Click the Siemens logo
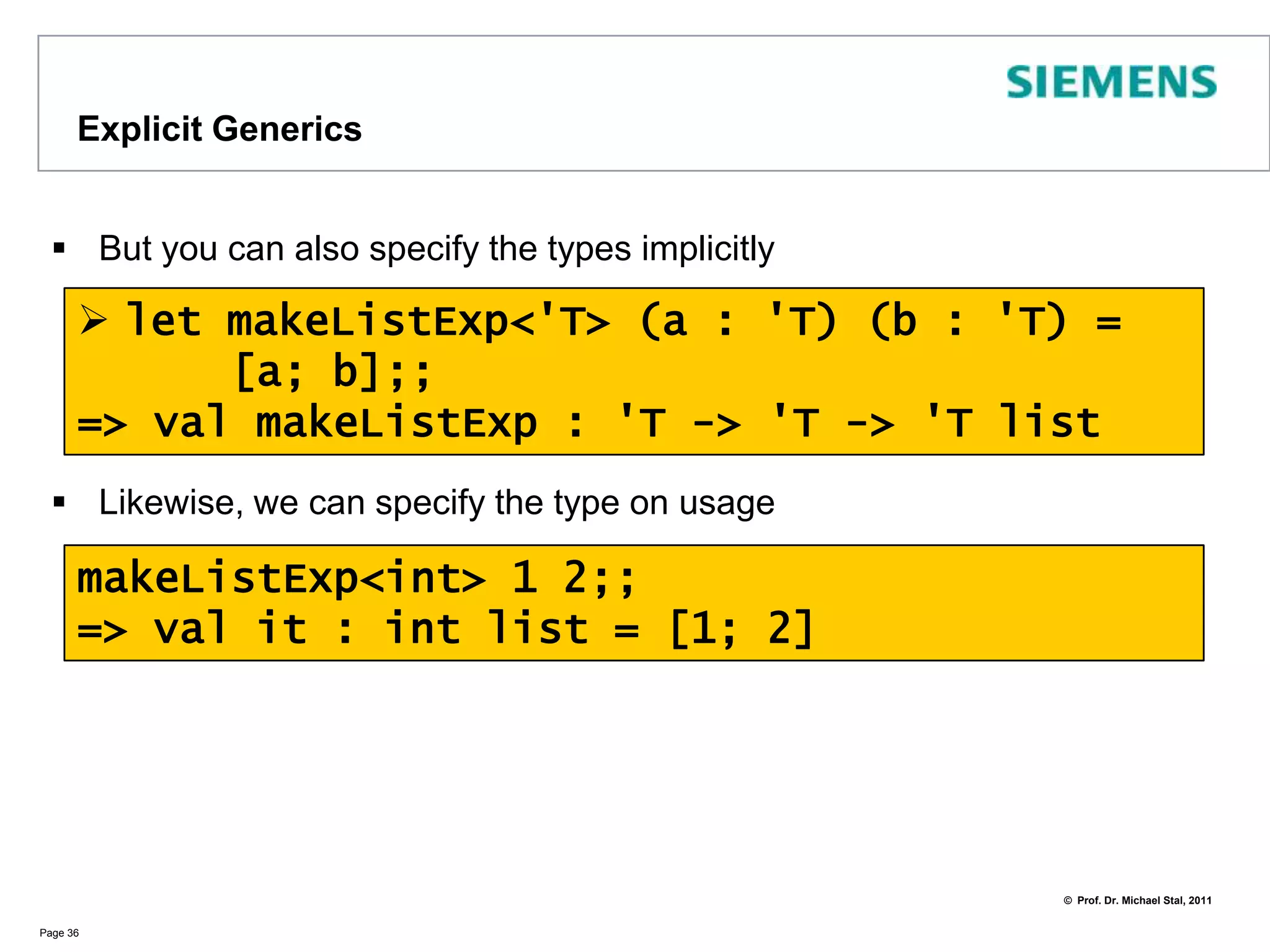The image size is (1270, 952). coord(1111,82)
